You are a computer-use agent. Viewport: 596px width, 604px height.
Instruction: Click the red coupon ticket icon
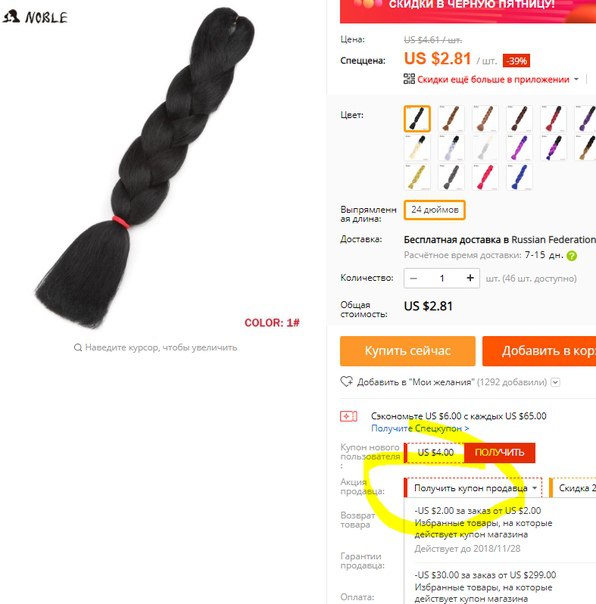pyautogui.click(x=348, y=416)
